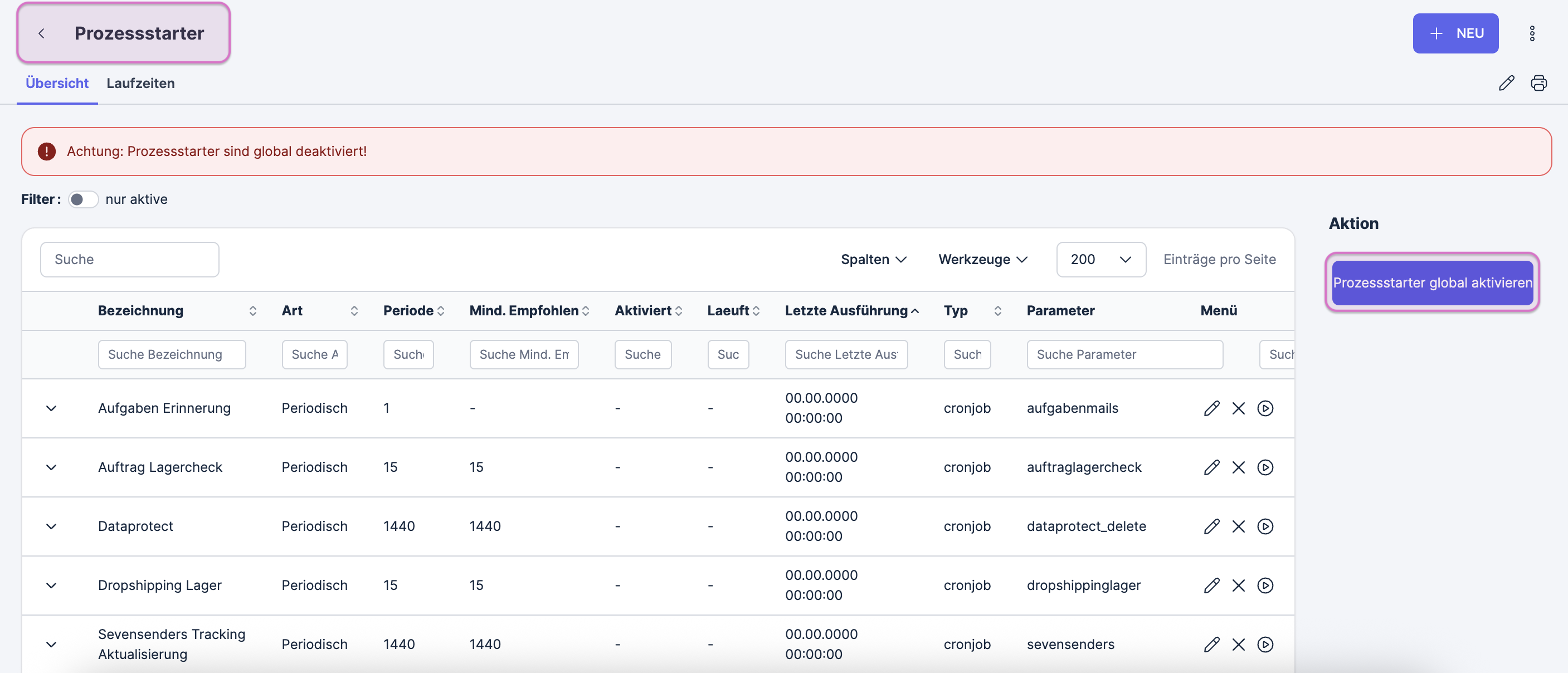Screen dimensions: 1568x673
Task: Switch to the Laufzeiten tab
Action: tap(140, 84)
